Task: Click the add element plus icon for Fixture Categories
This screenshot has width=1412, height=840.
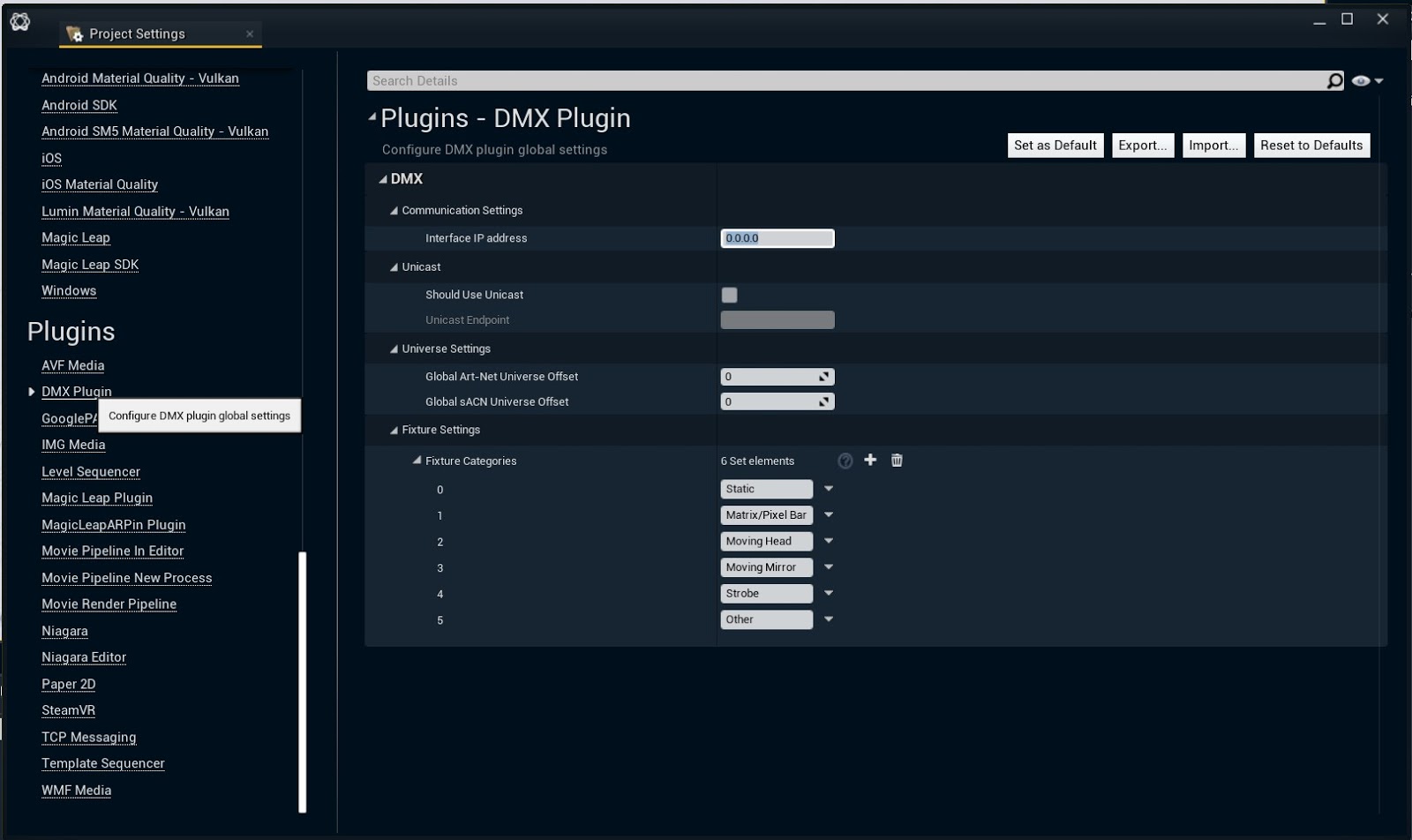Action: tap(870, 460)
